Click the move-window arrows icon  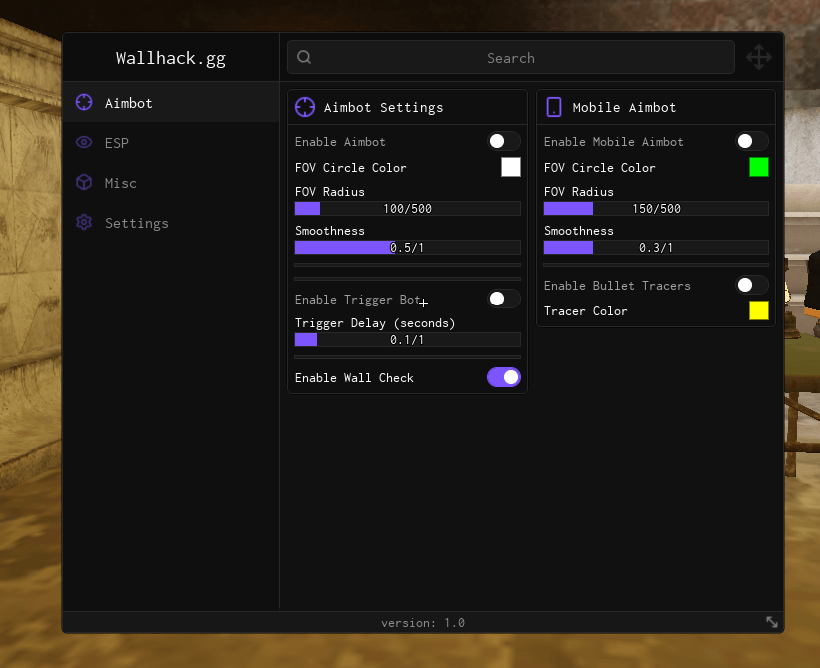click(759, 57)
